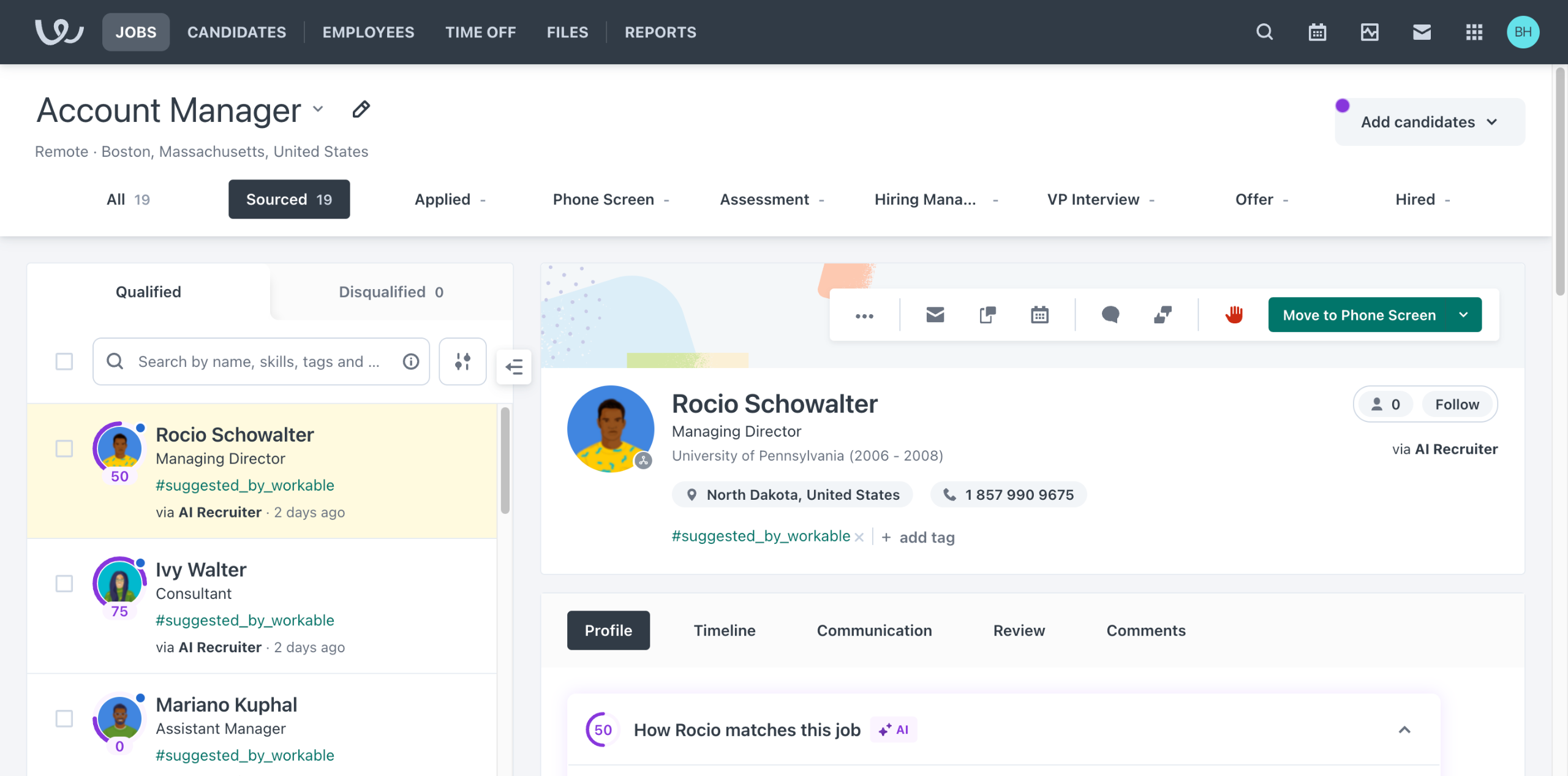Click the Follow button
1568x776 pixels.
pos(1457,404)
